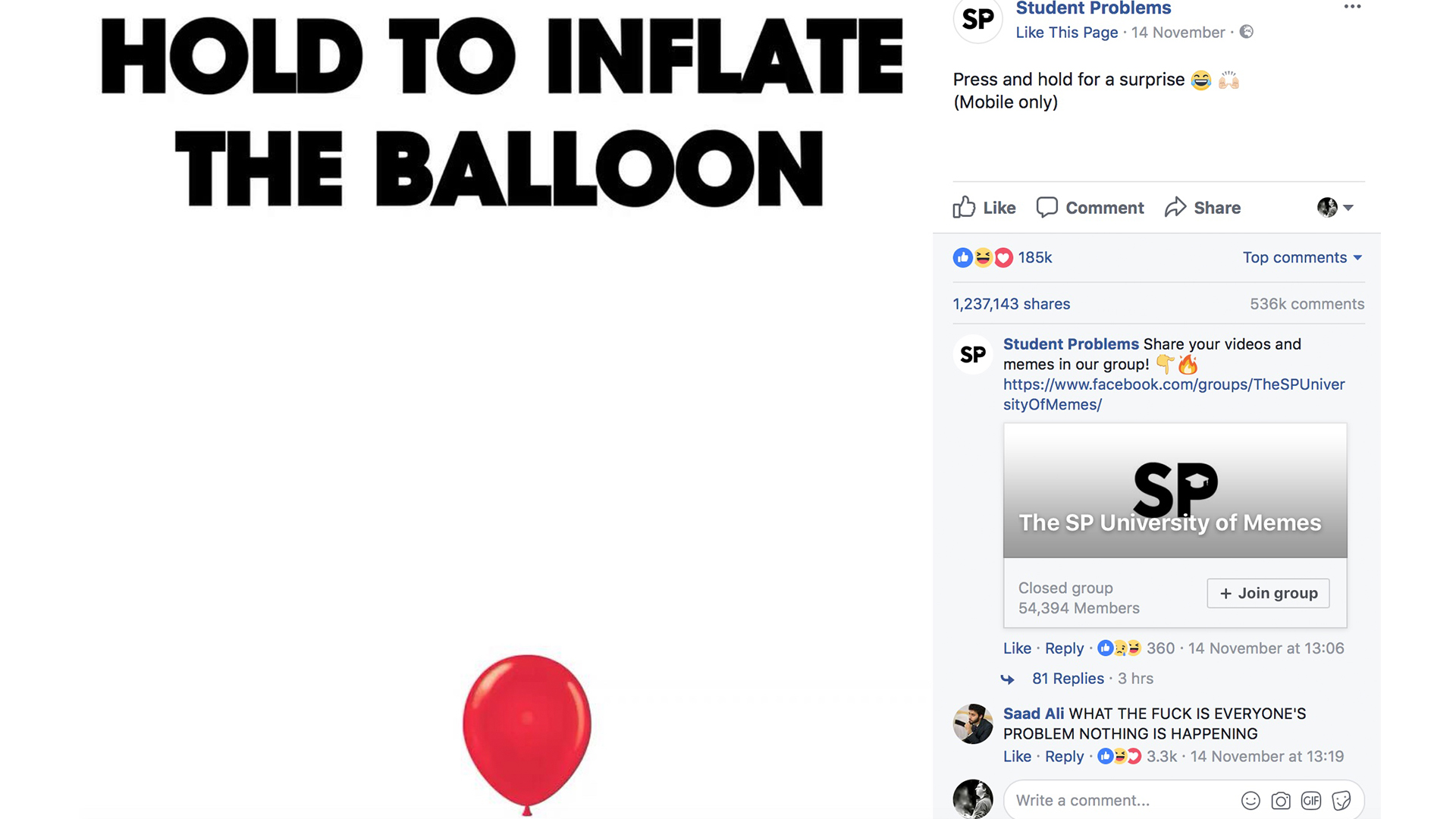Add a sticker to your comment
The width and height of the screenshot is (1456, 819).
[1341, 800]
